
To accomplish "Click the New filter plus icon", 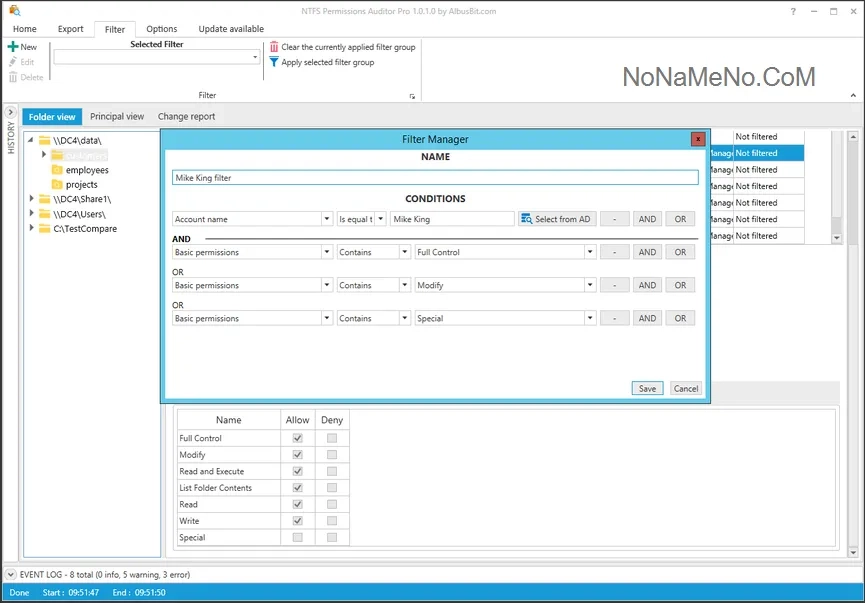I will [x=13, y=47].
